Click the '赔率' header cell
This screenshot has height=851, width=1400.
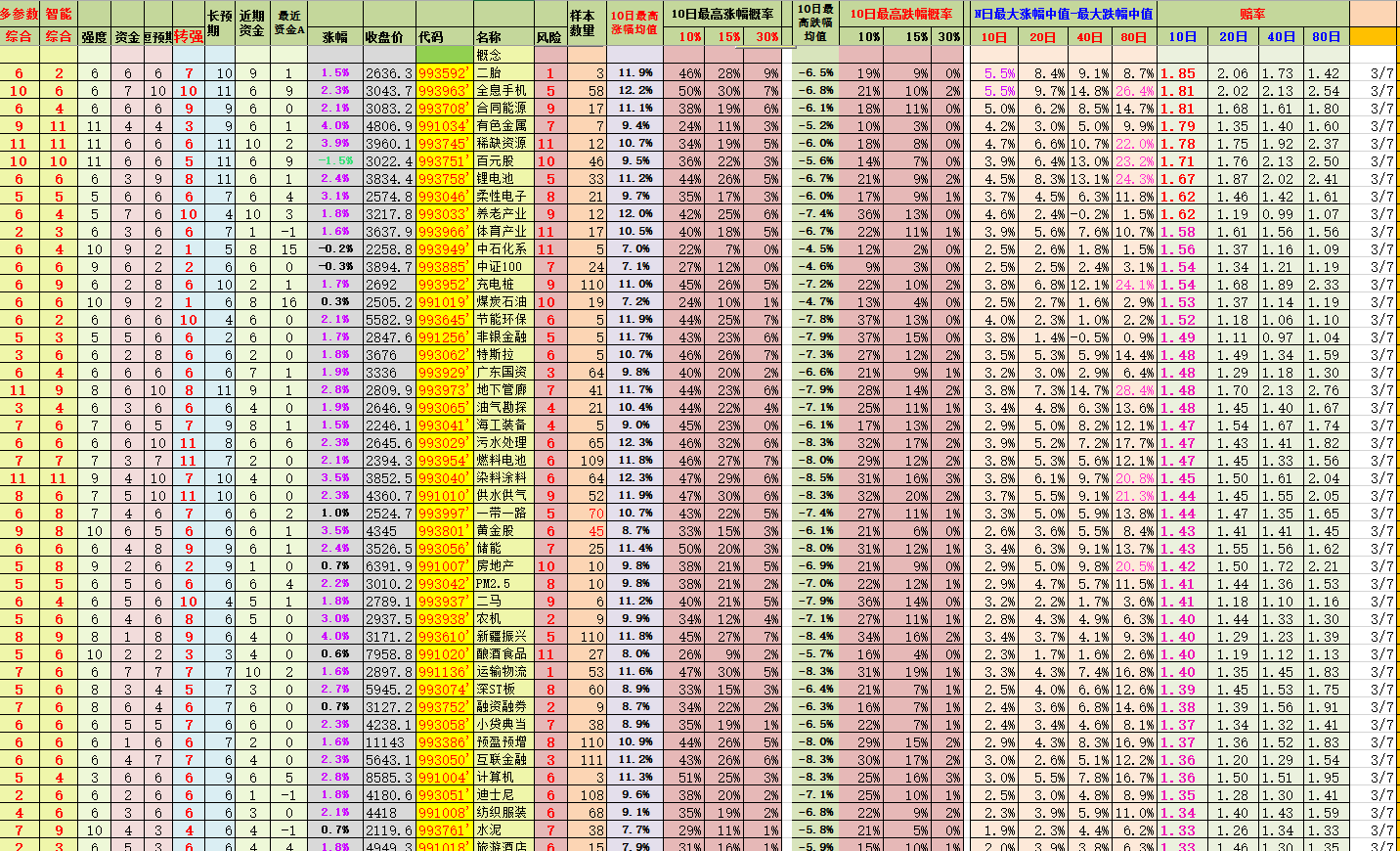point(1252,15)
